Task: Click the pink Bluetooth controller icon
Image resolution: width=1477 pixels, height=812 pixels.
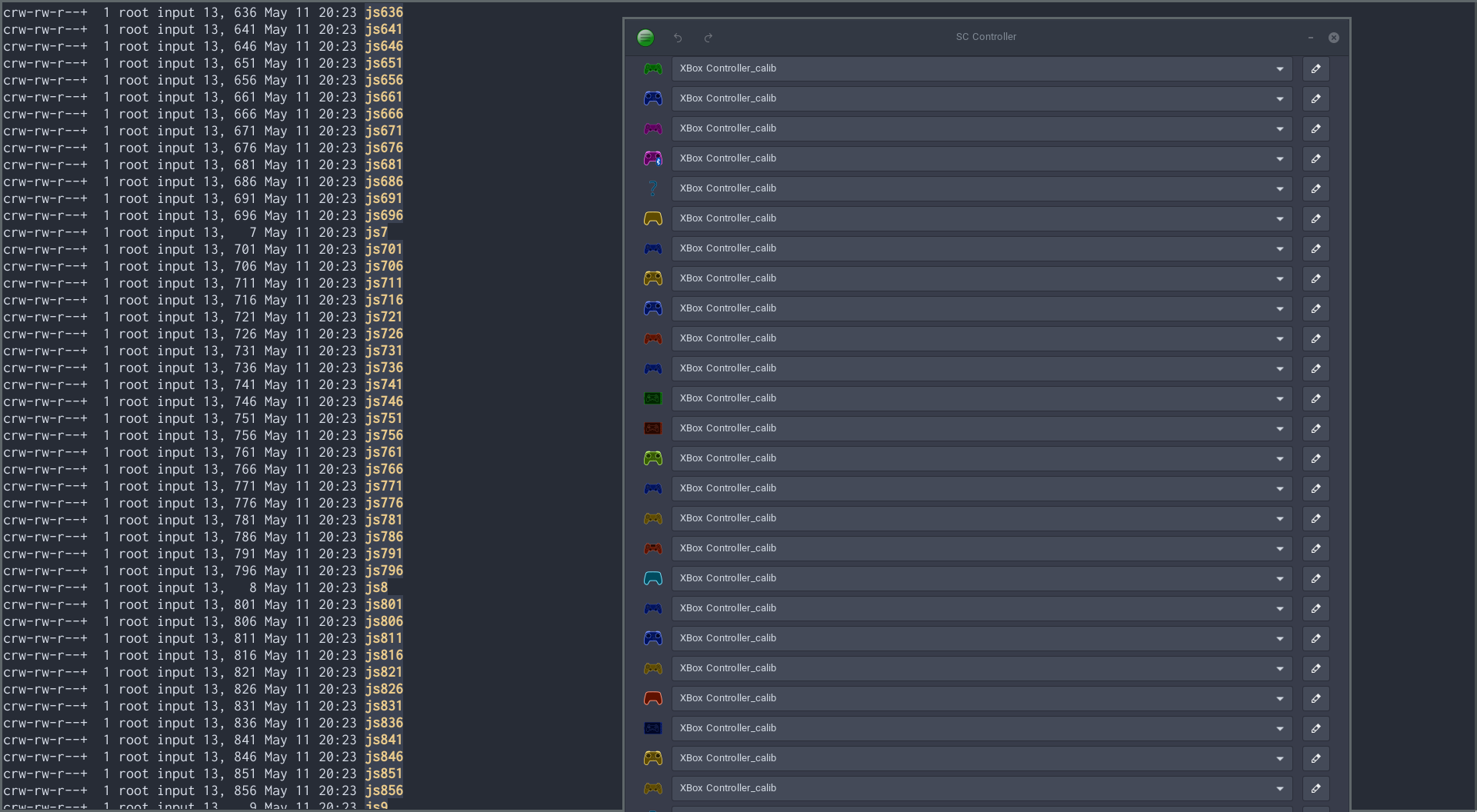Action: 652,158
